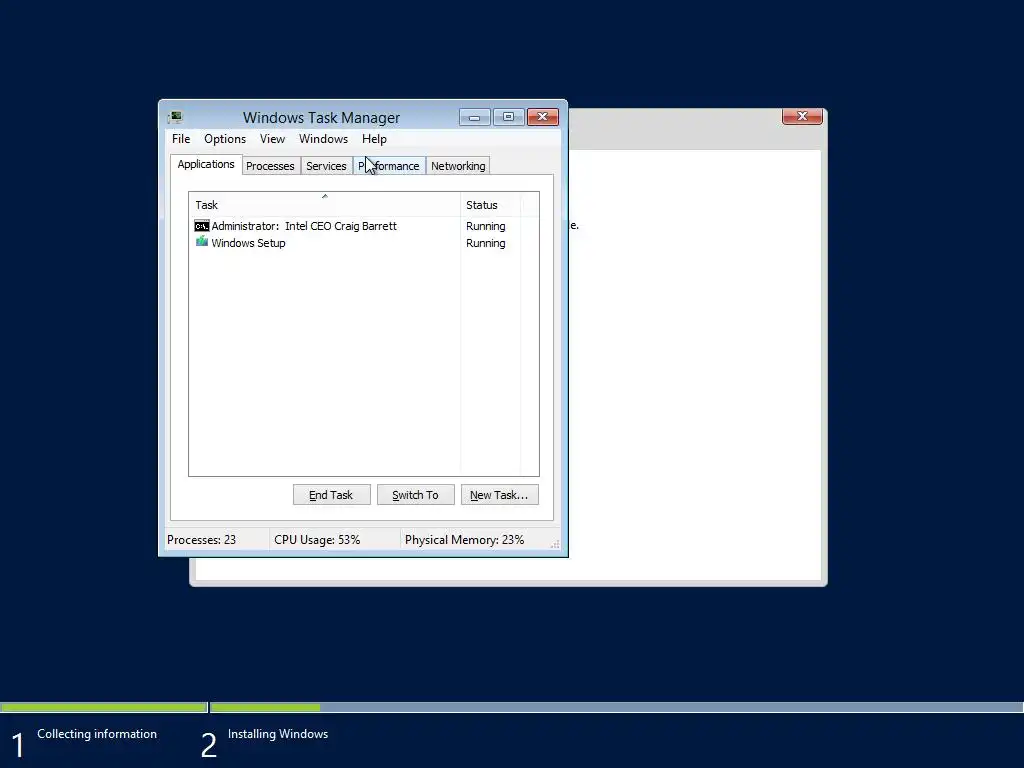Image resolution: width=1024 pixels, height=768 pixels.
Task: Open the Windows menu
Action: (x=323, y=138)
